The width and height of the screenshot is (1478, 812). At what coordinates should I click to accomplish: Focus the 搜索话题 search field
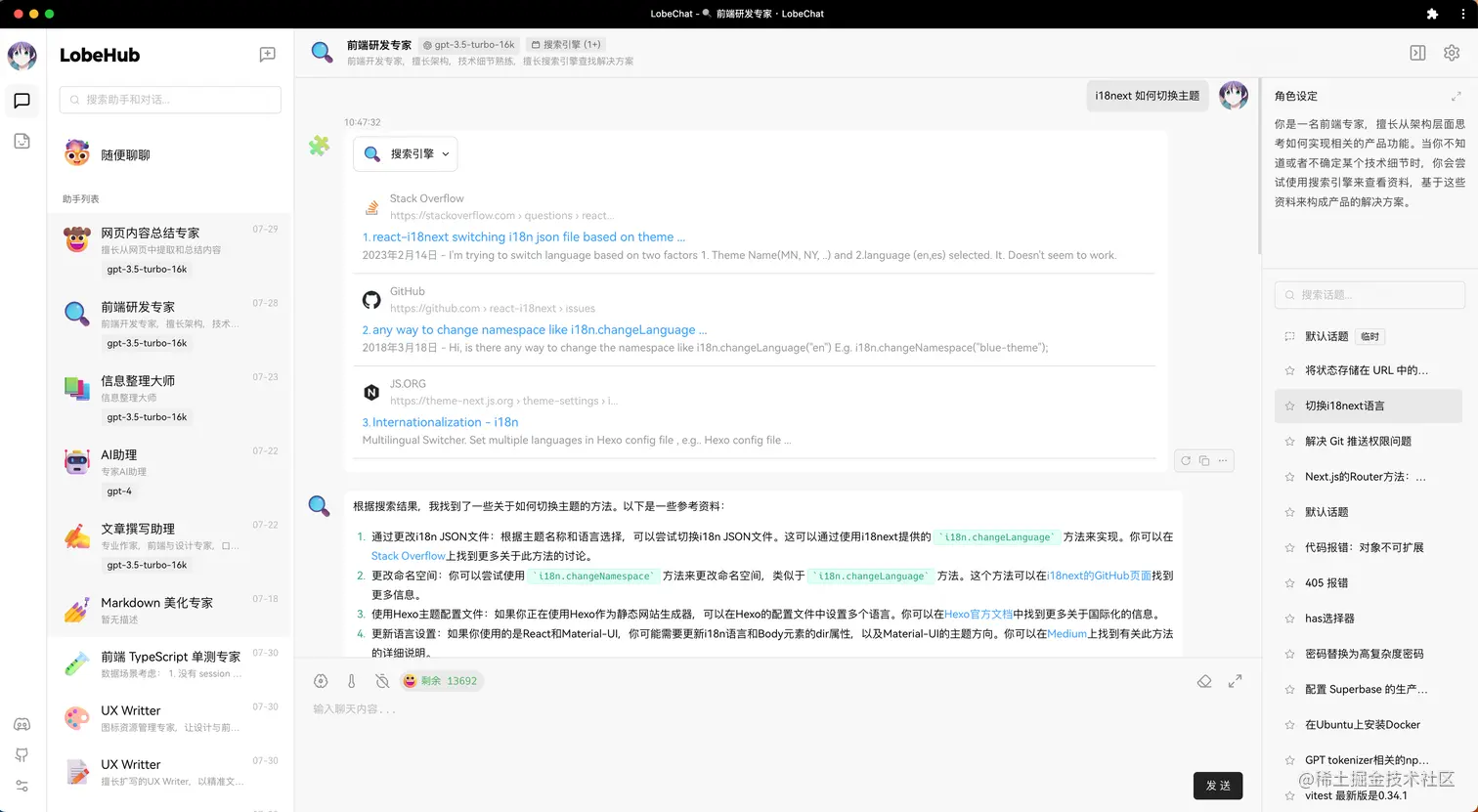1369,294
